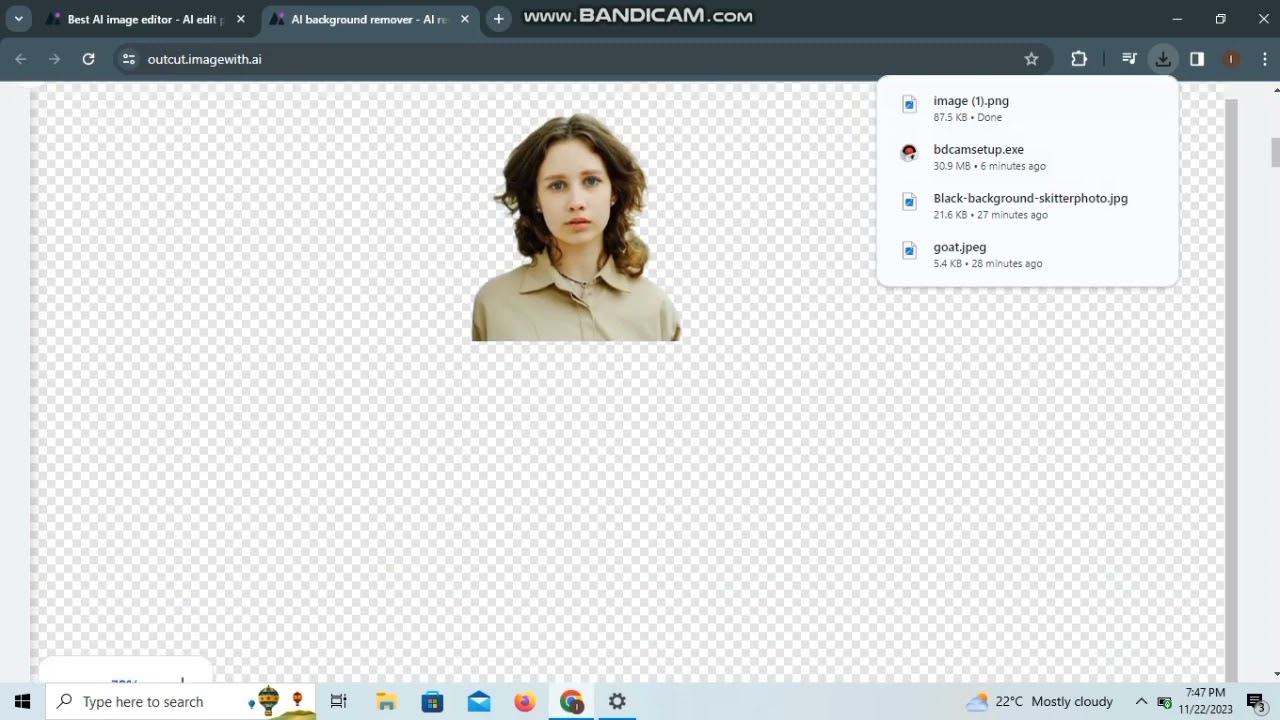Open the downloaded image (1).png file

(x=970, y=100)
